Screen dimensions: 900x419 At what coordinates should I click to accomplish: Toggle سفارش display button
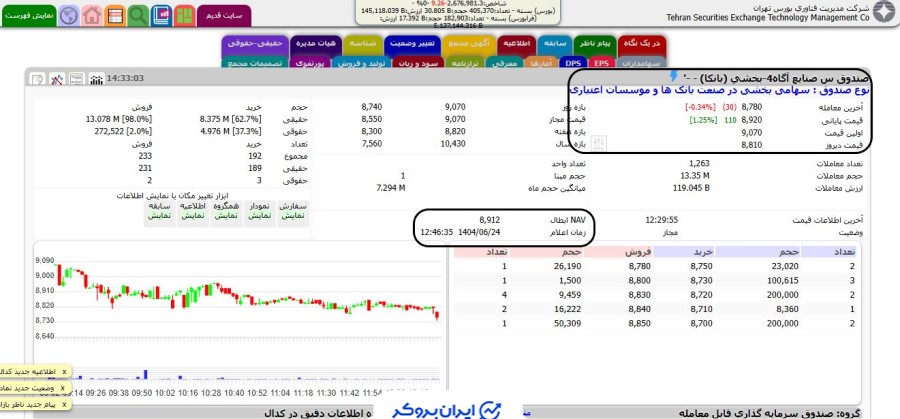(x=293, y=212)
